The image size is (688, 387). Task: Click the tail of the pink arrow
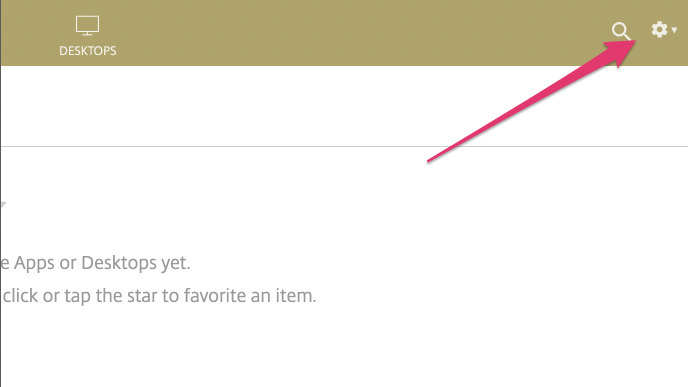click(x=429, y=161)
